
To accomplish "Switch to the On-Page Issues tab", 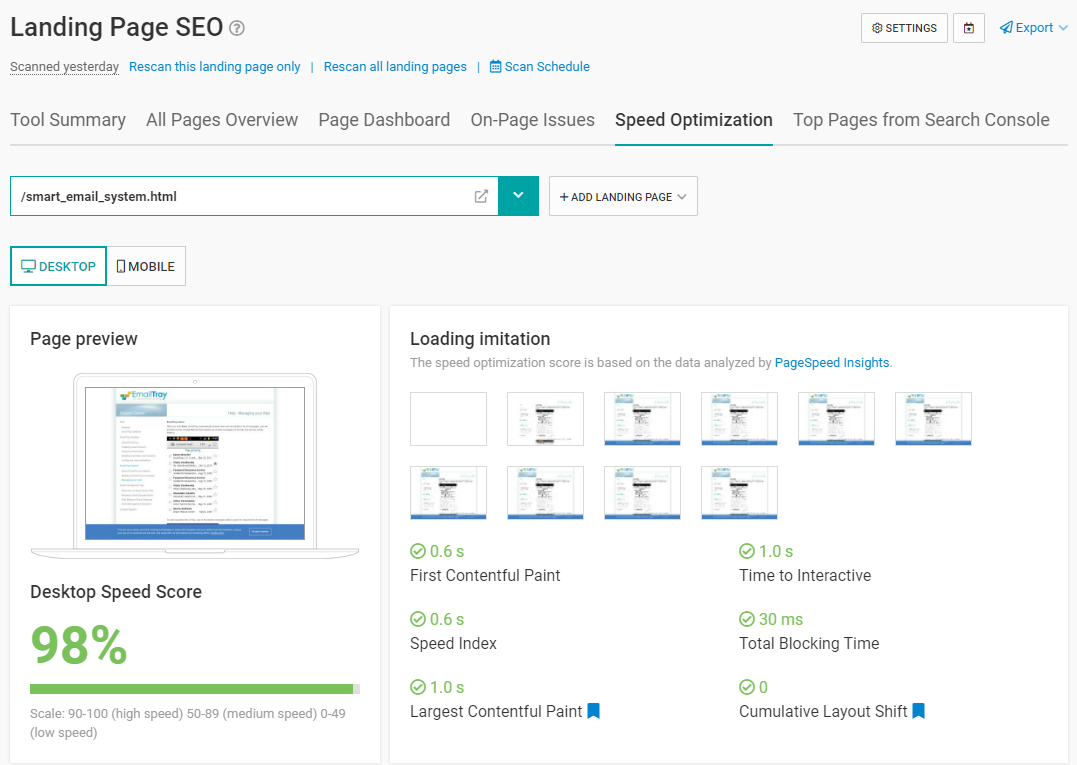I will point(532,120).
